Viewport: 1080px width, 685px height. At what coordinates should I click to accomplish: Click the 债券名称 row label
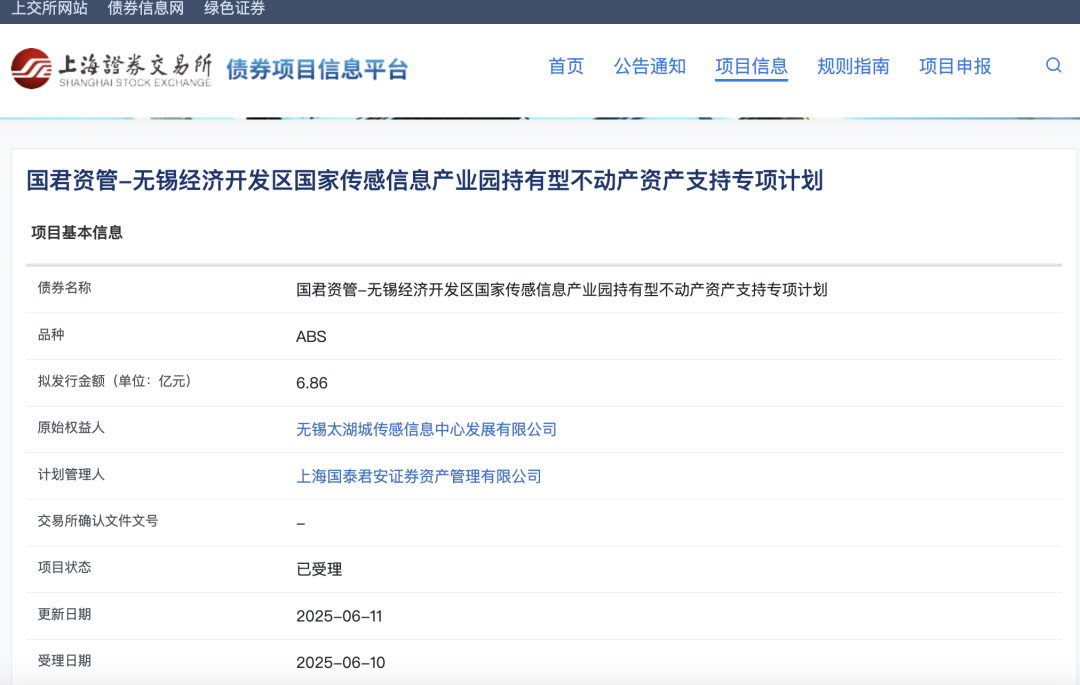(64, 288)
